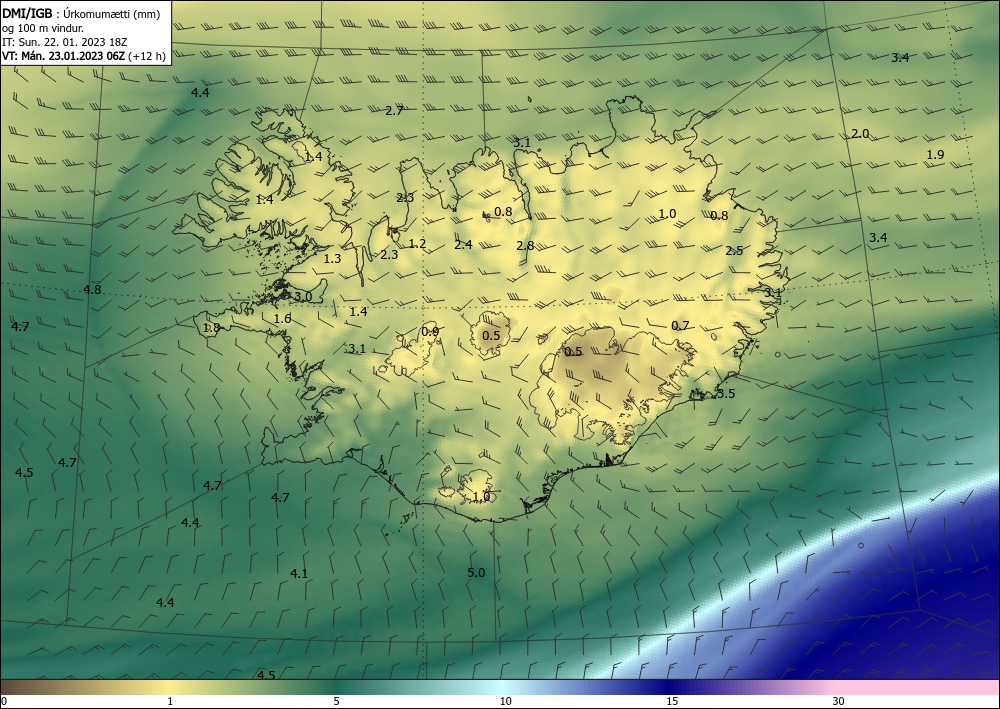Screen dimensions: 1000x709
Task: Select the 2.4 value label
Action: pyautogui.click(x=463, y=244)
